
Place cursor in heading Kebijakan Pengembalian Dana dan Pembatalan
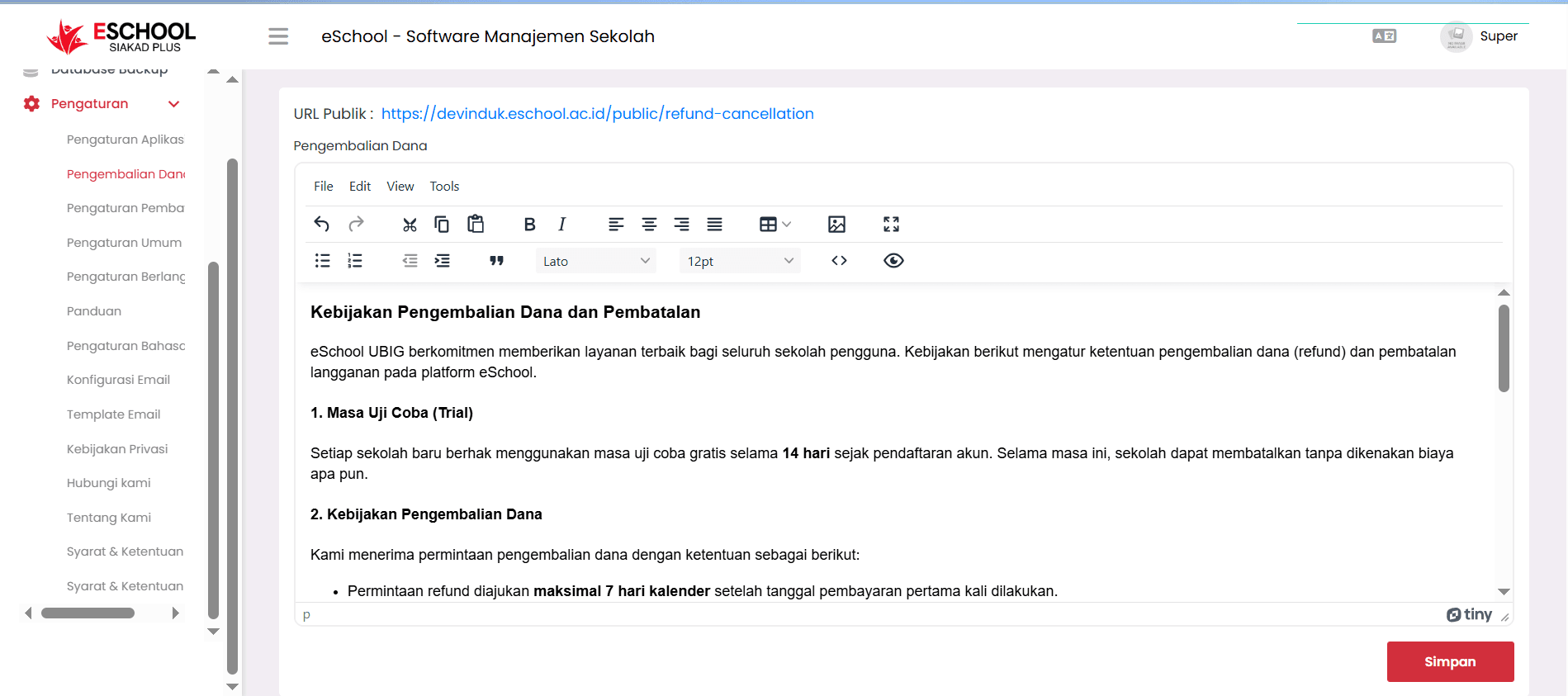pos(505,312)
